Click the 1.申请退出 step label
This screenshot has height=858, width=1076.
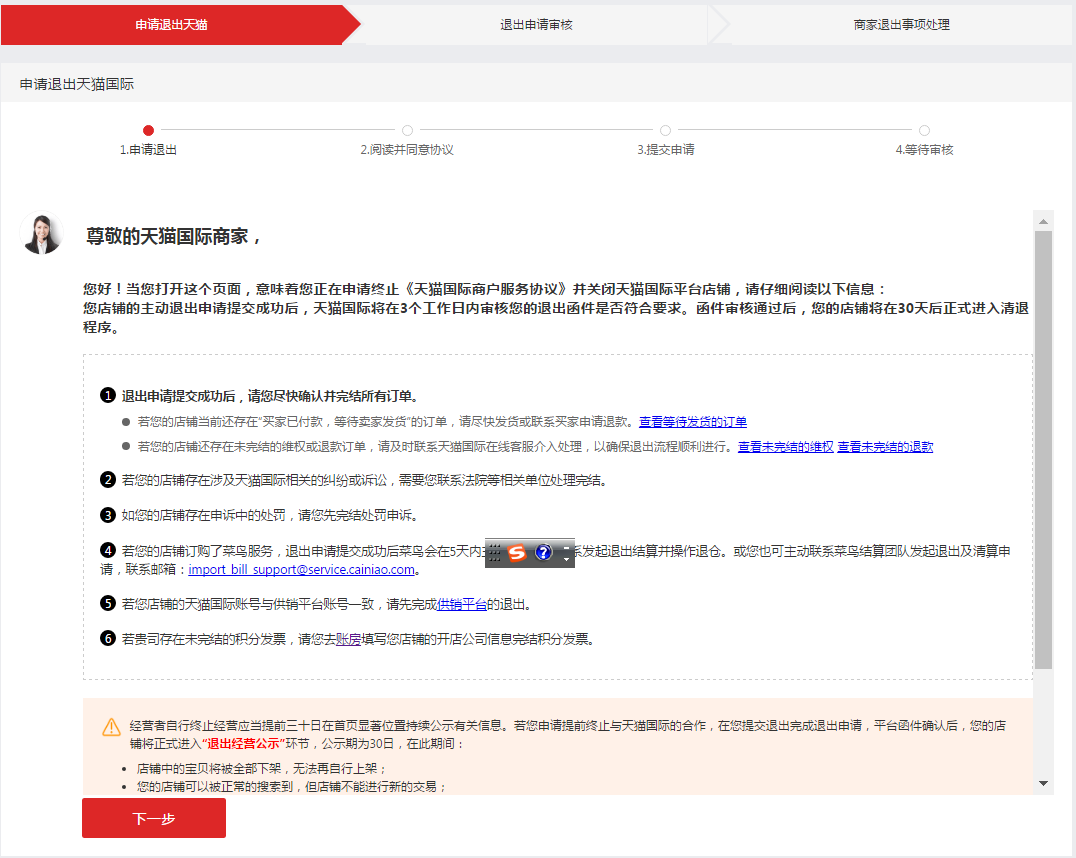(148, 150)
